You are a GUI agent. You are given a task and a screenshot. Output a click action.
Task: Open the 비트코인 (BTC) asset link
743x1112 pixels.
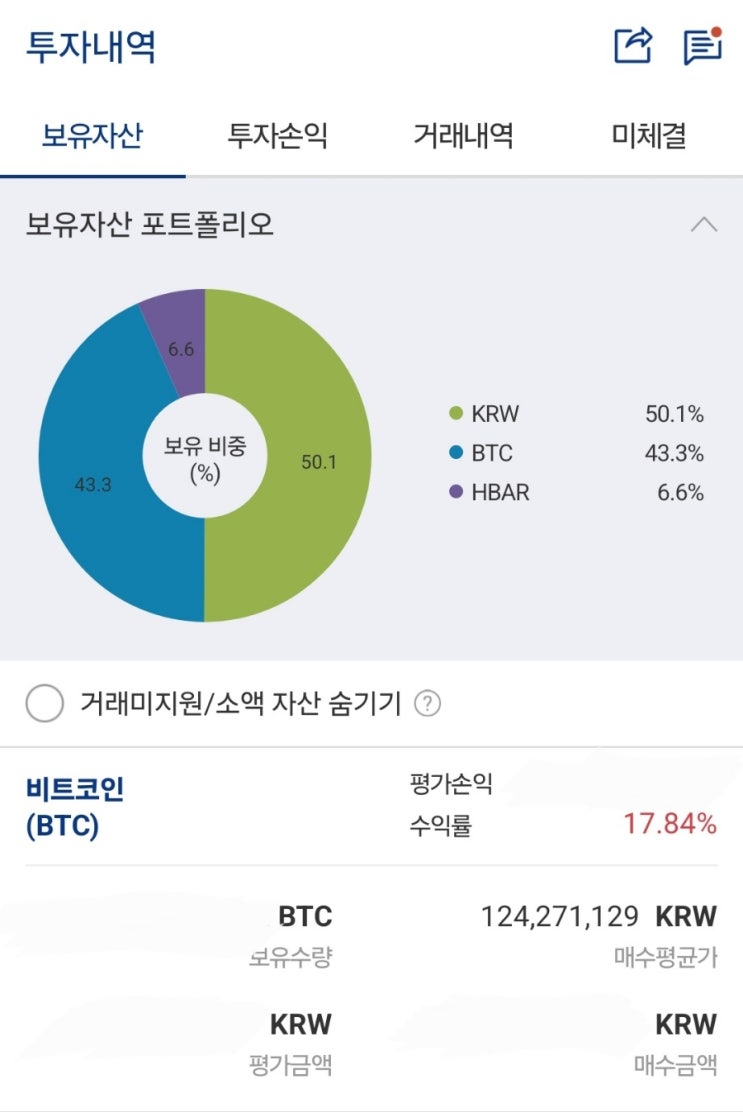75,807
